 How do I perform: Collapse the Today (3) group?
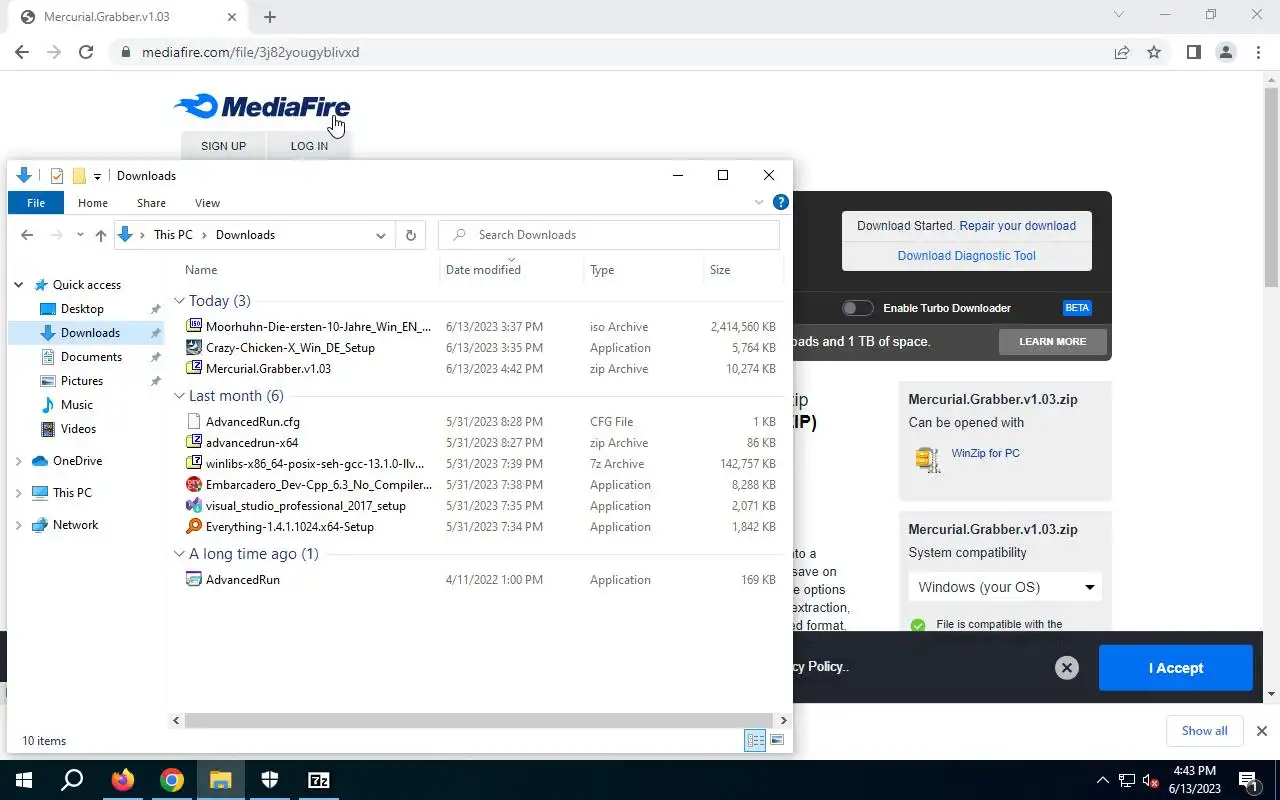[x=179, y=301]
